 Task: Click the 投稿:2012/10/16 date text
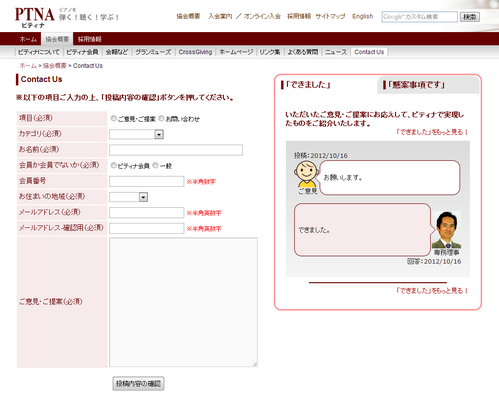321,156
